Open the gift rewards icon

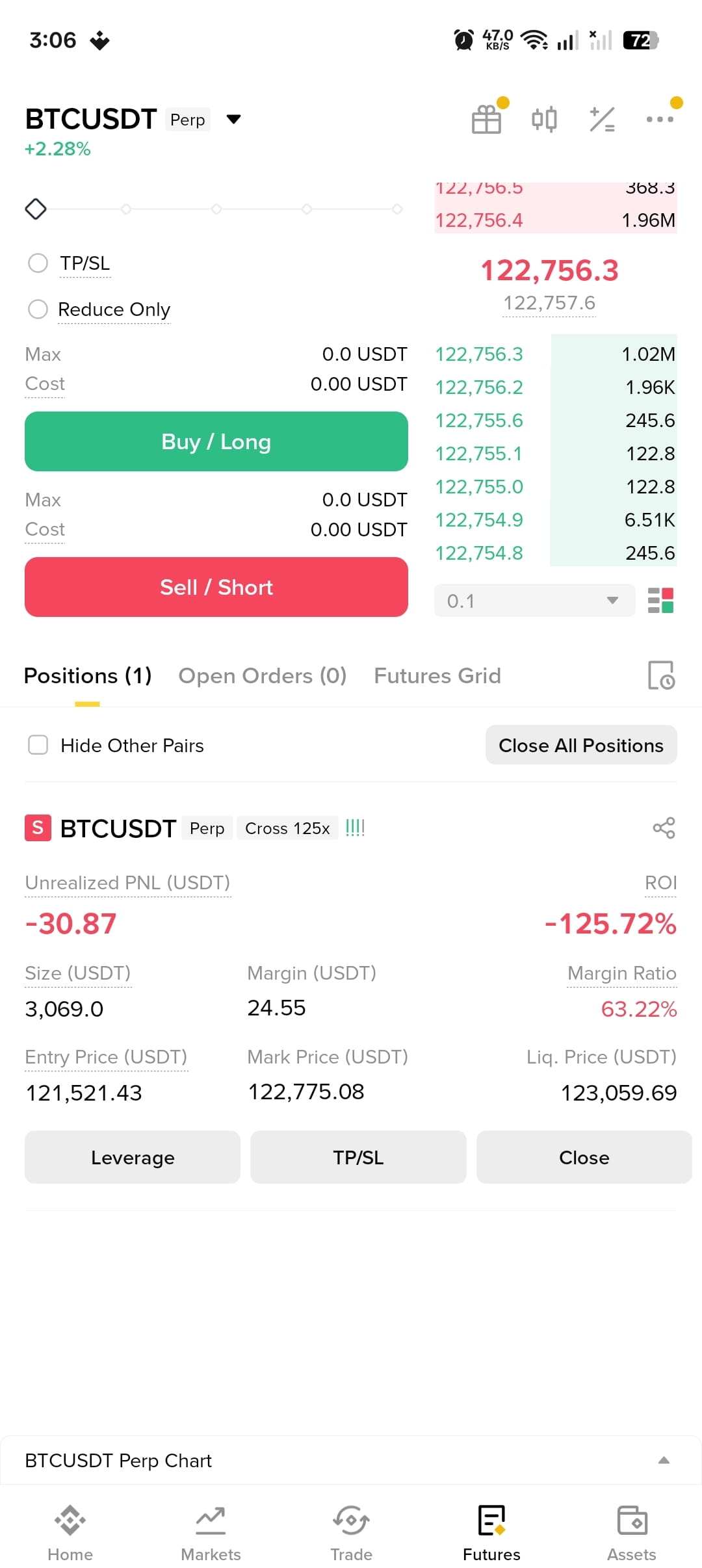tap(486, 119)
